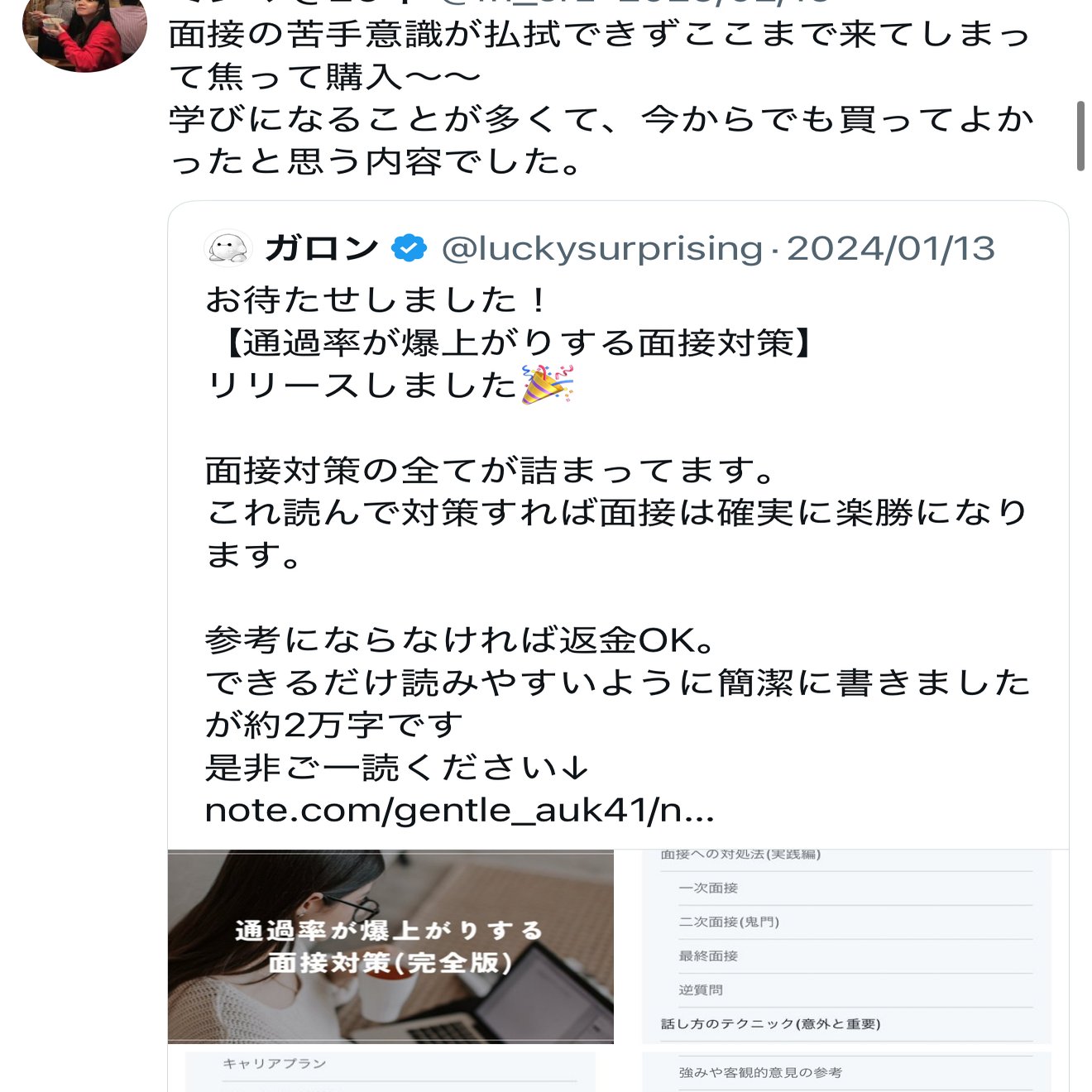Open the 強みや客観的意見の参考 image thumbnail
Viewport: 1092px width, 1092px height.
845,1072
